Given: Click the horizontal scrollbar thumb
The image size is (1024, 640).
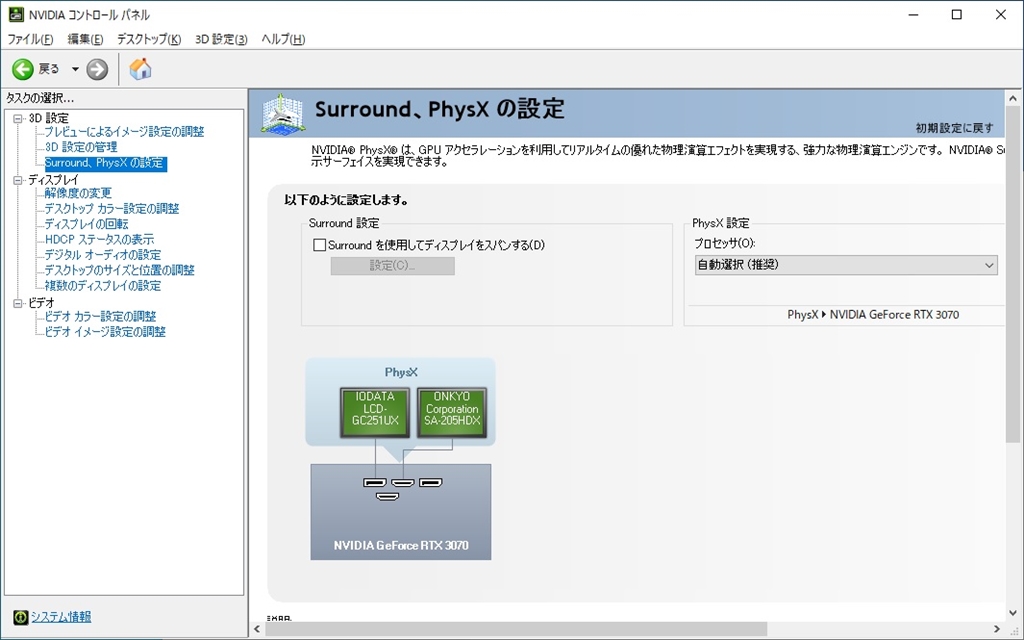Looking at the screenshot, I should tap(516, 629).
